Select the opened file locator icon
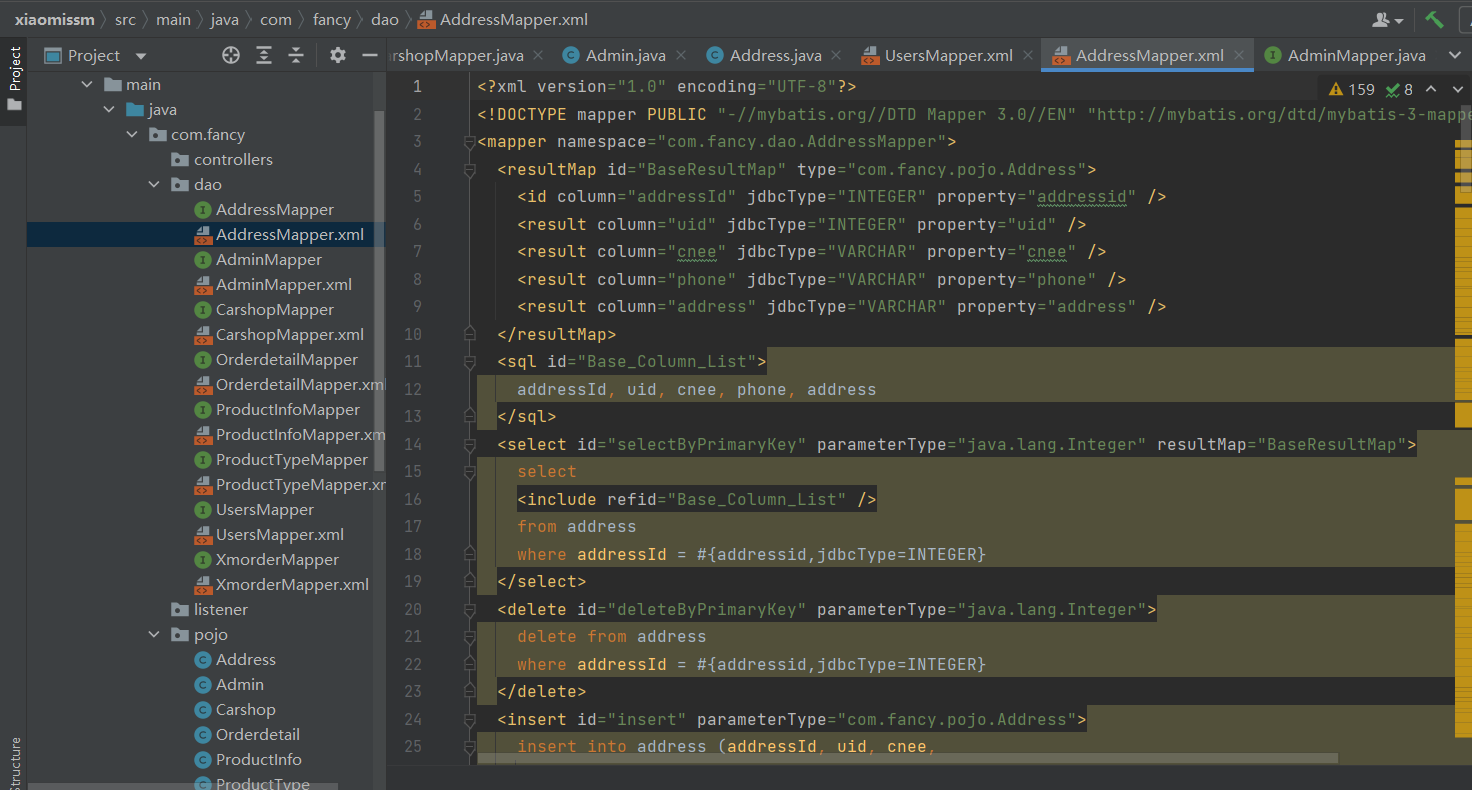Screen dimensions: 1472x790 point(231,55)
